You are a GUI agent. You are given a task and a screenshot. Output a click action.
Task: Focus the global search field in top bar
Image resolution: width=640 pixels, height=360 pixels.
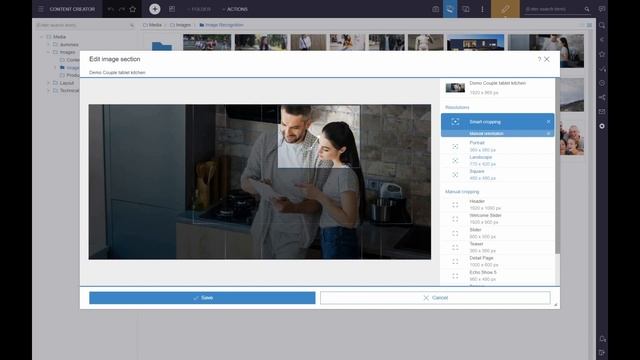click(553, 9)
